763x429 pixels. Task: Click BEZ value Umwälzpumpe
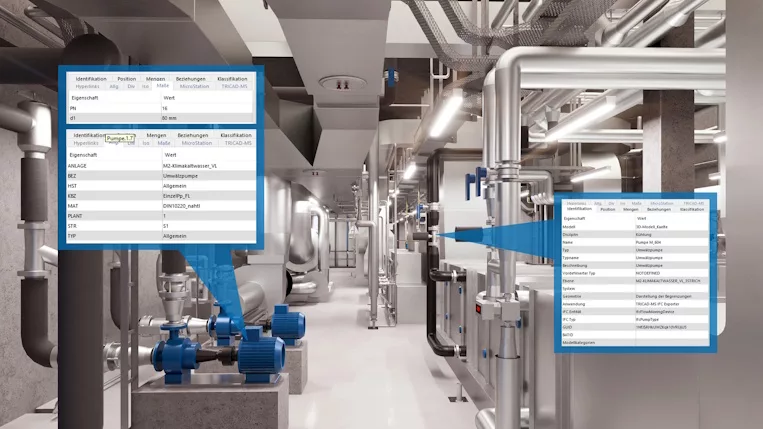pyautogui.click(x=180, y=176)
